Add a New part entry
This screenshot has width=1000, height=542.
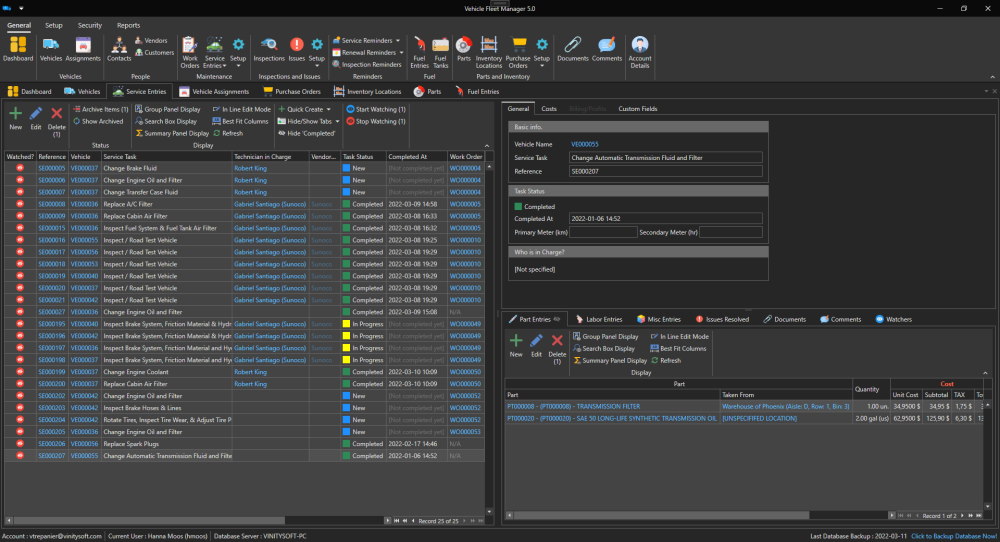pyautogui.click(x=516, y=346)
